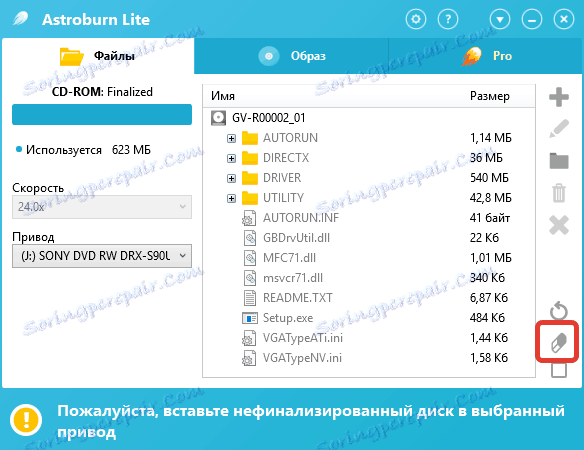Click the msvcr71.dll file icon
The width and height of the screenshot is (584, 450).
(x=250, y=278)
